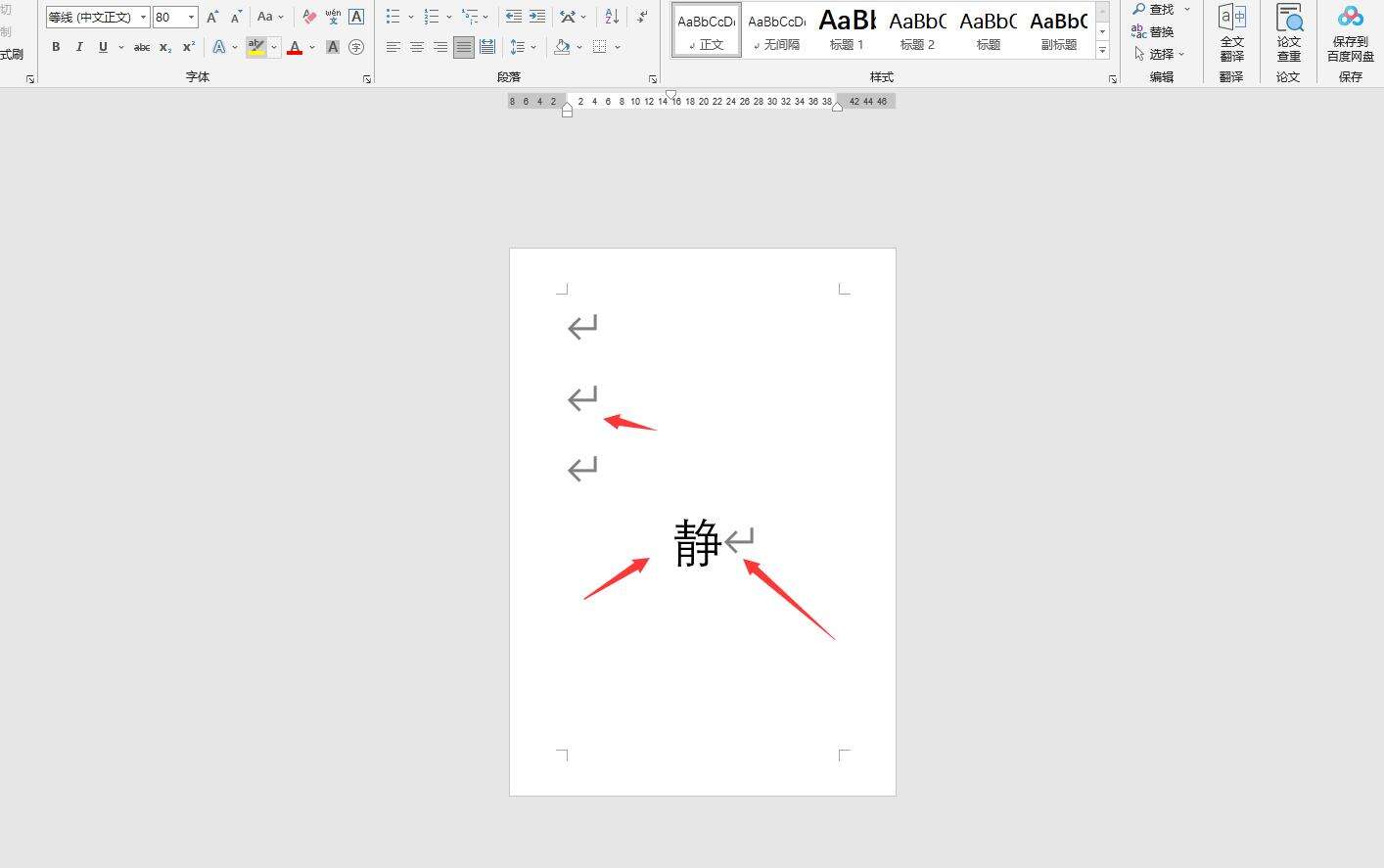Apply the 副标题 style
Viewport: 1384px width, 868px height.
pyautogui.click(x=1059, y=29)
